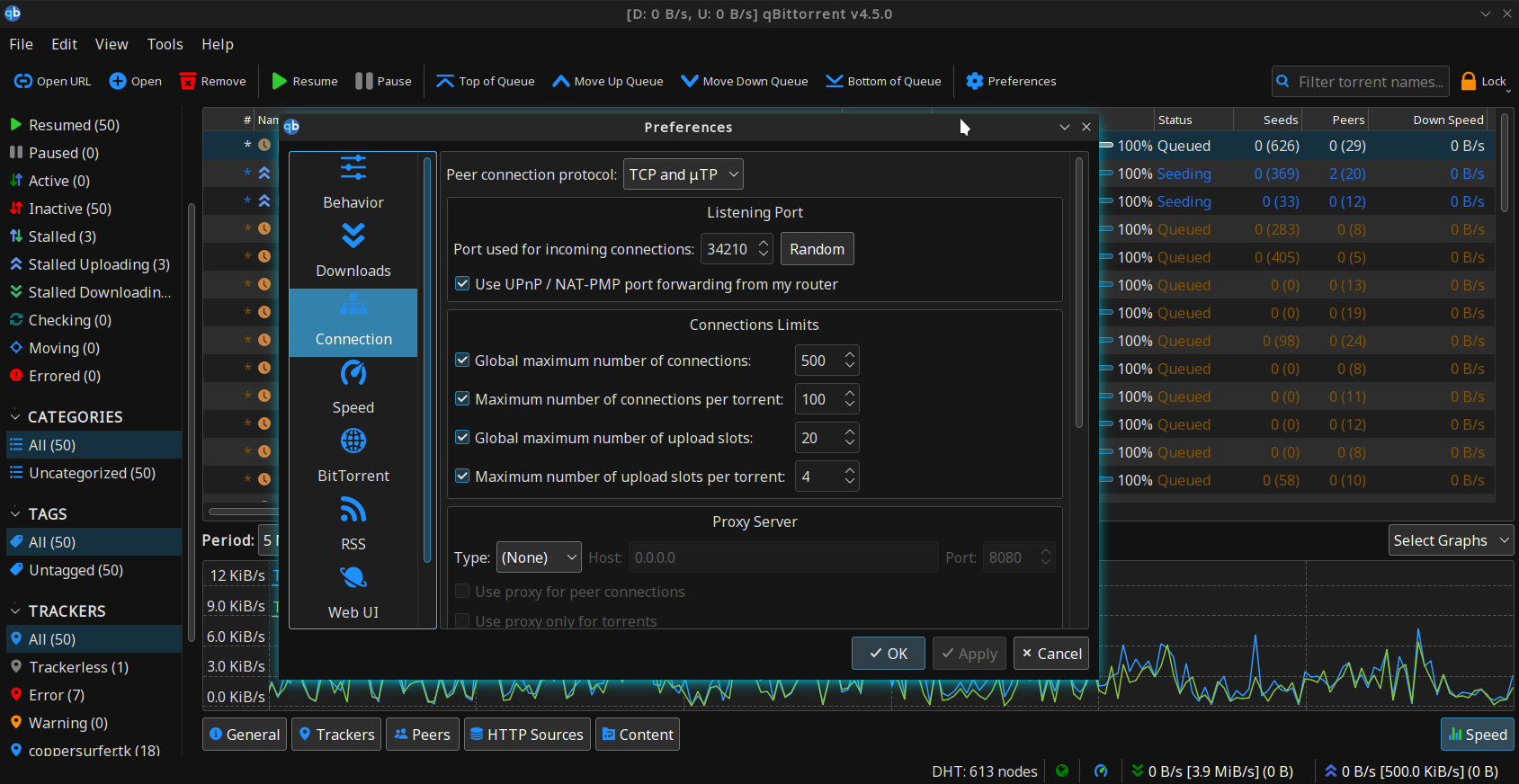The width and height of the screenshot is (1519, 784).
Task: Switch to the Trackers tab
Action: pos(336,735)
